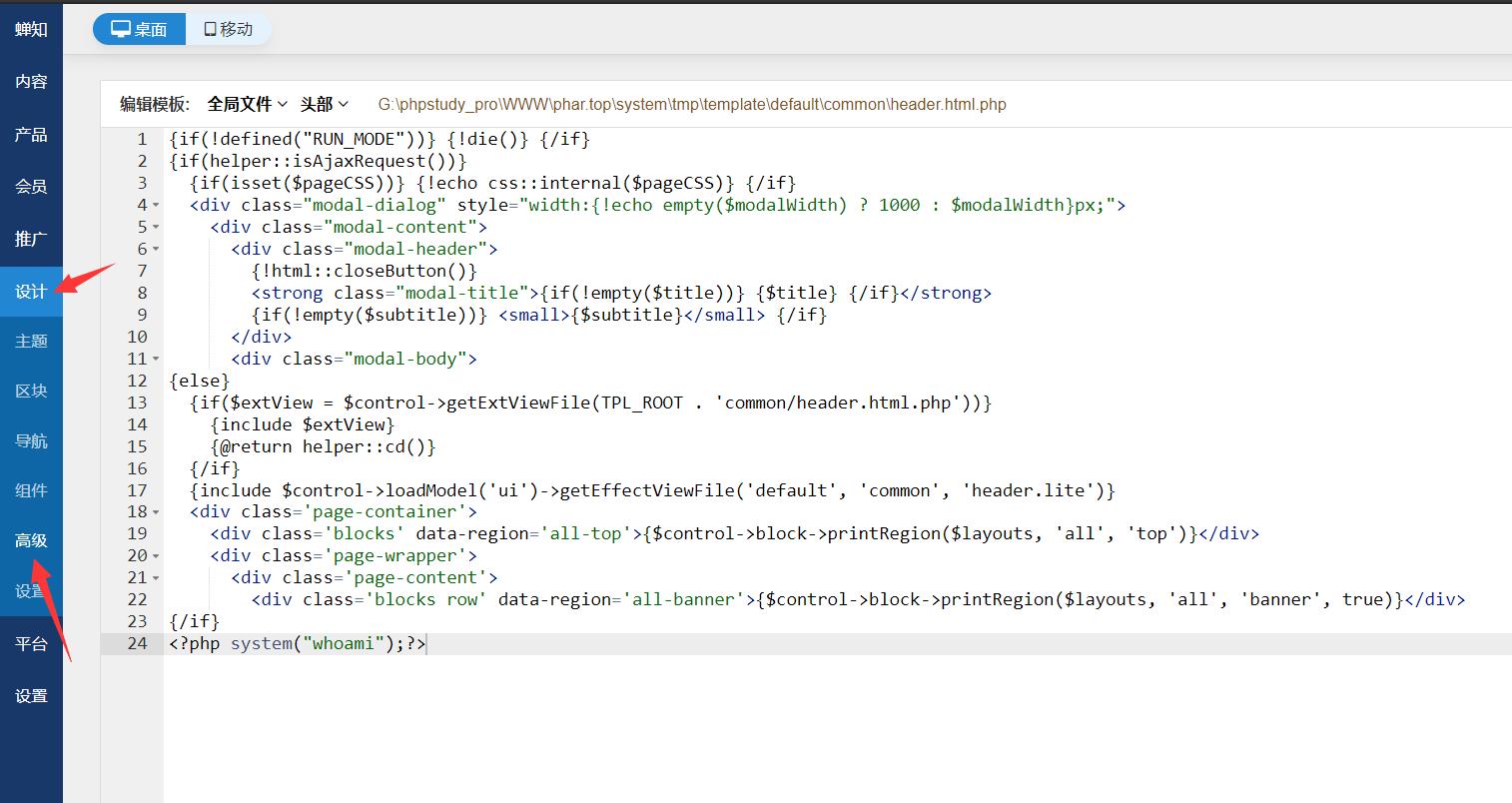Click line 22 all-banner region code
The height and width of the screenshot is (803, 1512).
click(858, 599)
